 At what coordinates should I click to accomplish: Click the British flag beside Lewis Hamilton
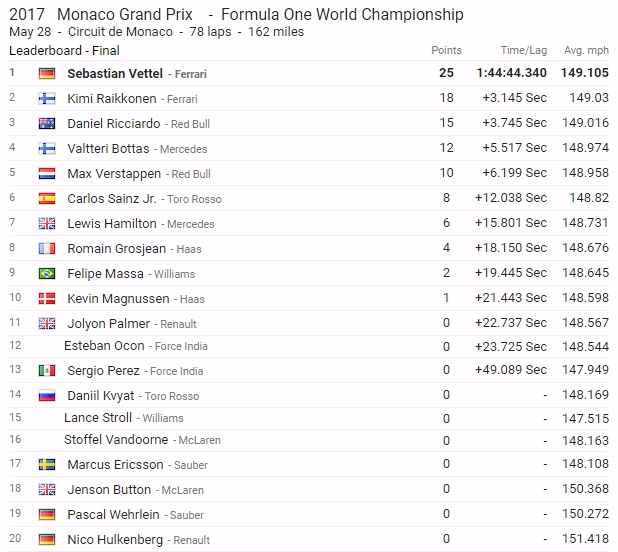point(46,223)
